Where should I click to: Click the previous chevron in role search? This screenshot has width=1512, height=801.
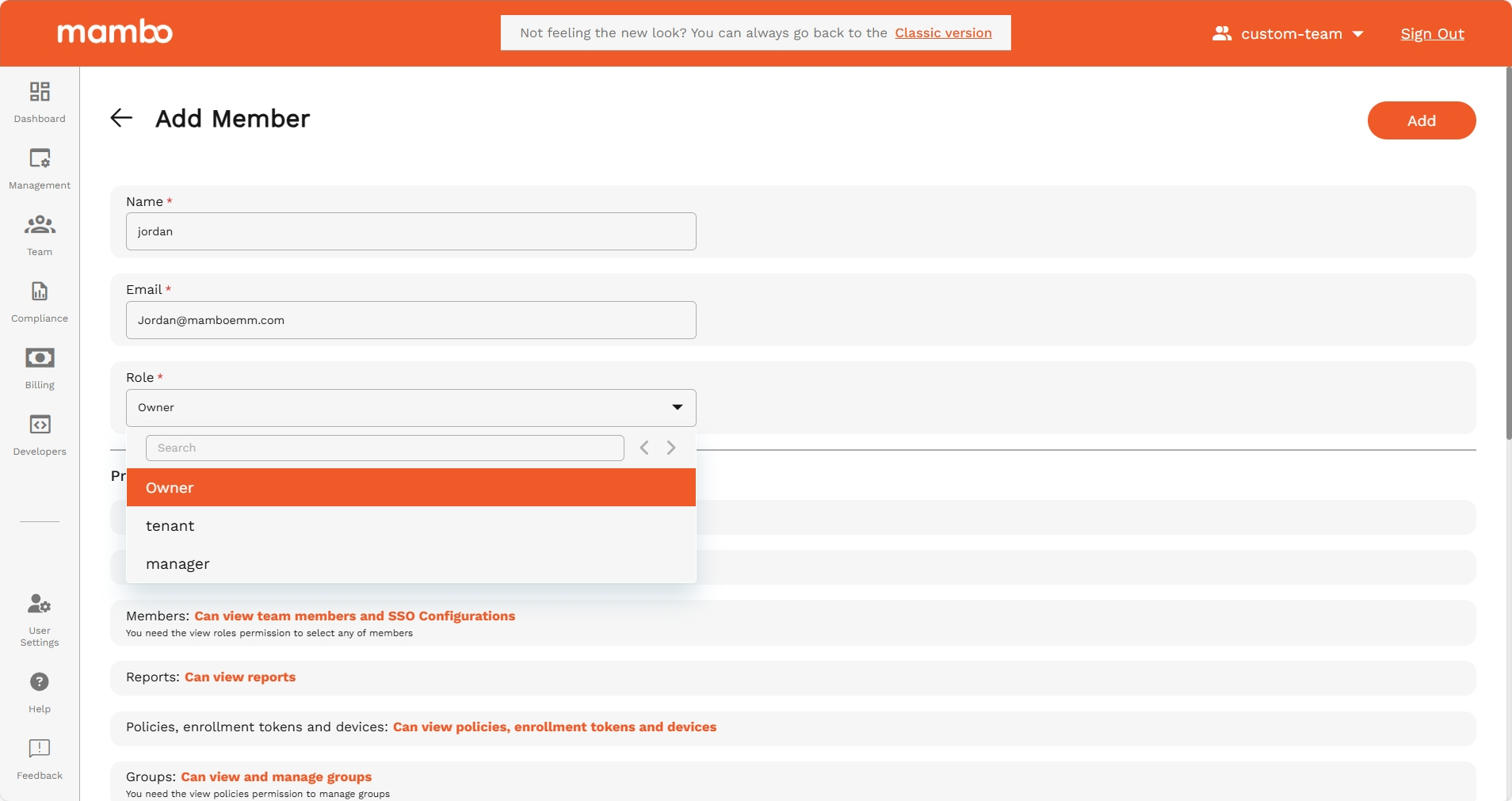click(x=644, y=448)
